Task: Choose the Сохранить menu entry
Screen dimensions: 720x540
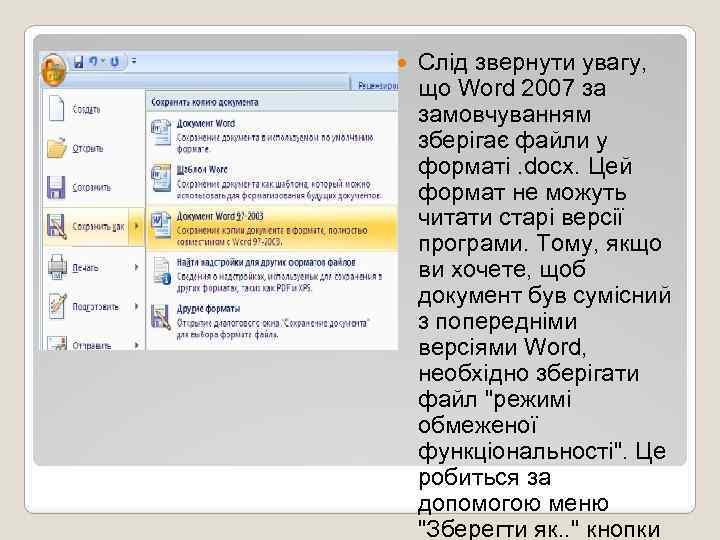Action: (92, 187)
